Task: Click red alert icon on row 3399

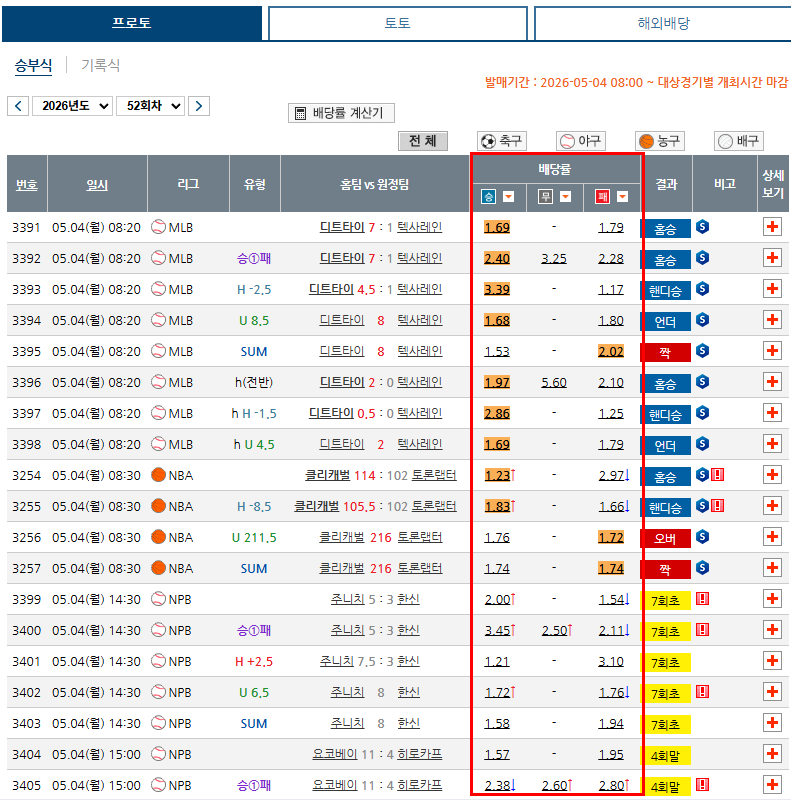Action: pos(703,599)
